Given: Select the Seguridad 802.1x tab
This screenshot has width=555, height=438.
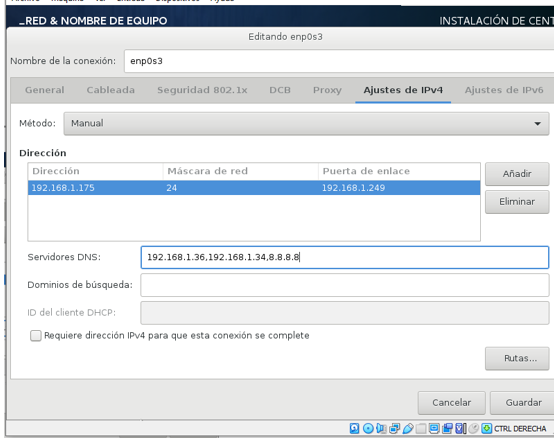Looking at the screenshot, I should 202,90.
